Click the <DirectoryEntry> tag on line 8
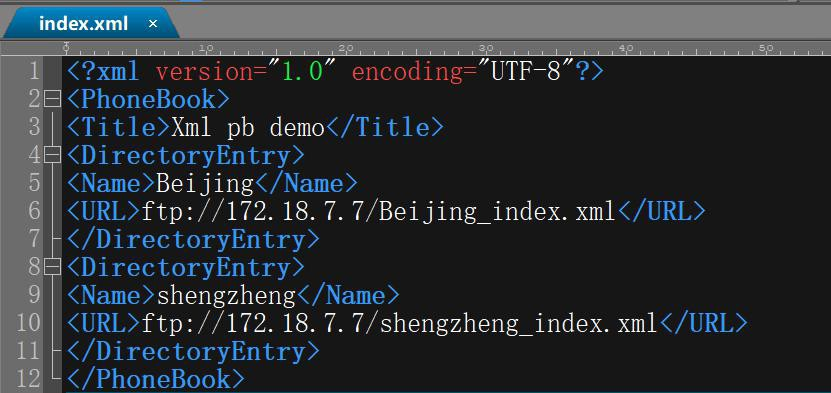Screen dimensions: 831x393 (x=186, y=267)
